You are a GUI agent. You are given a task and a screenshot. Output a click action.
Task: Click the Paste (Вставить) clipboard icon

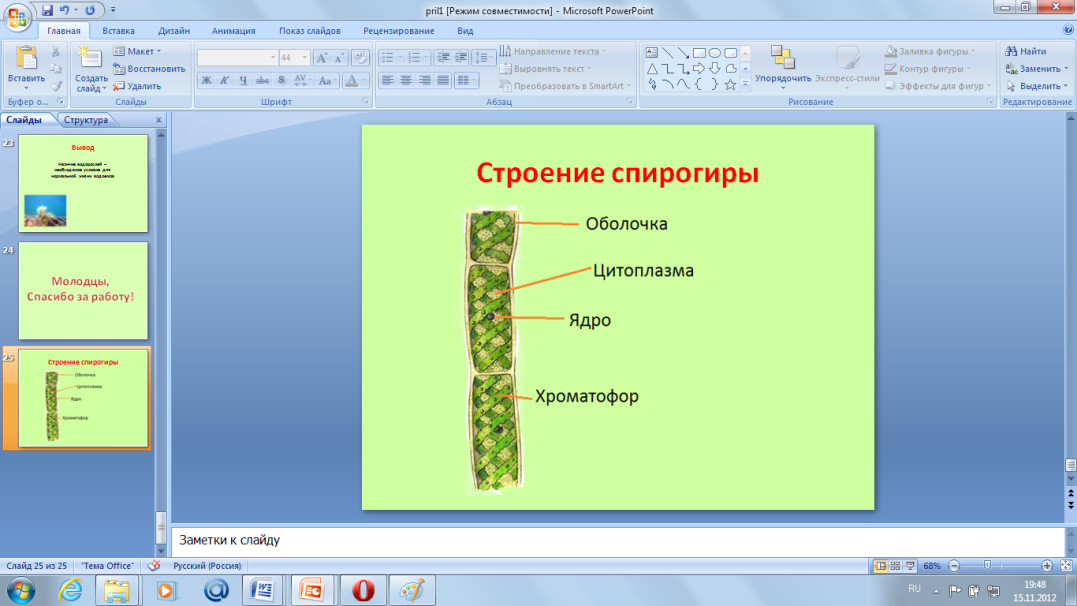[x=25, y=61]
